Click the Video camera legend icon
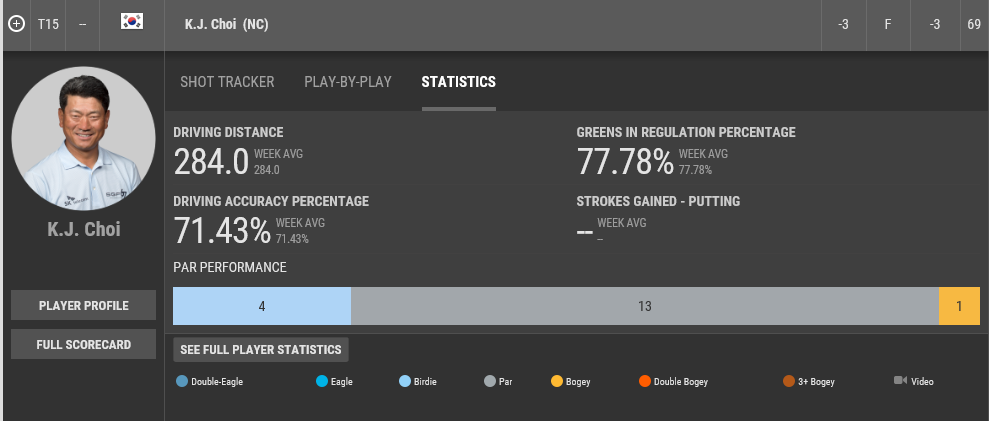 click(x=899, y=381)
